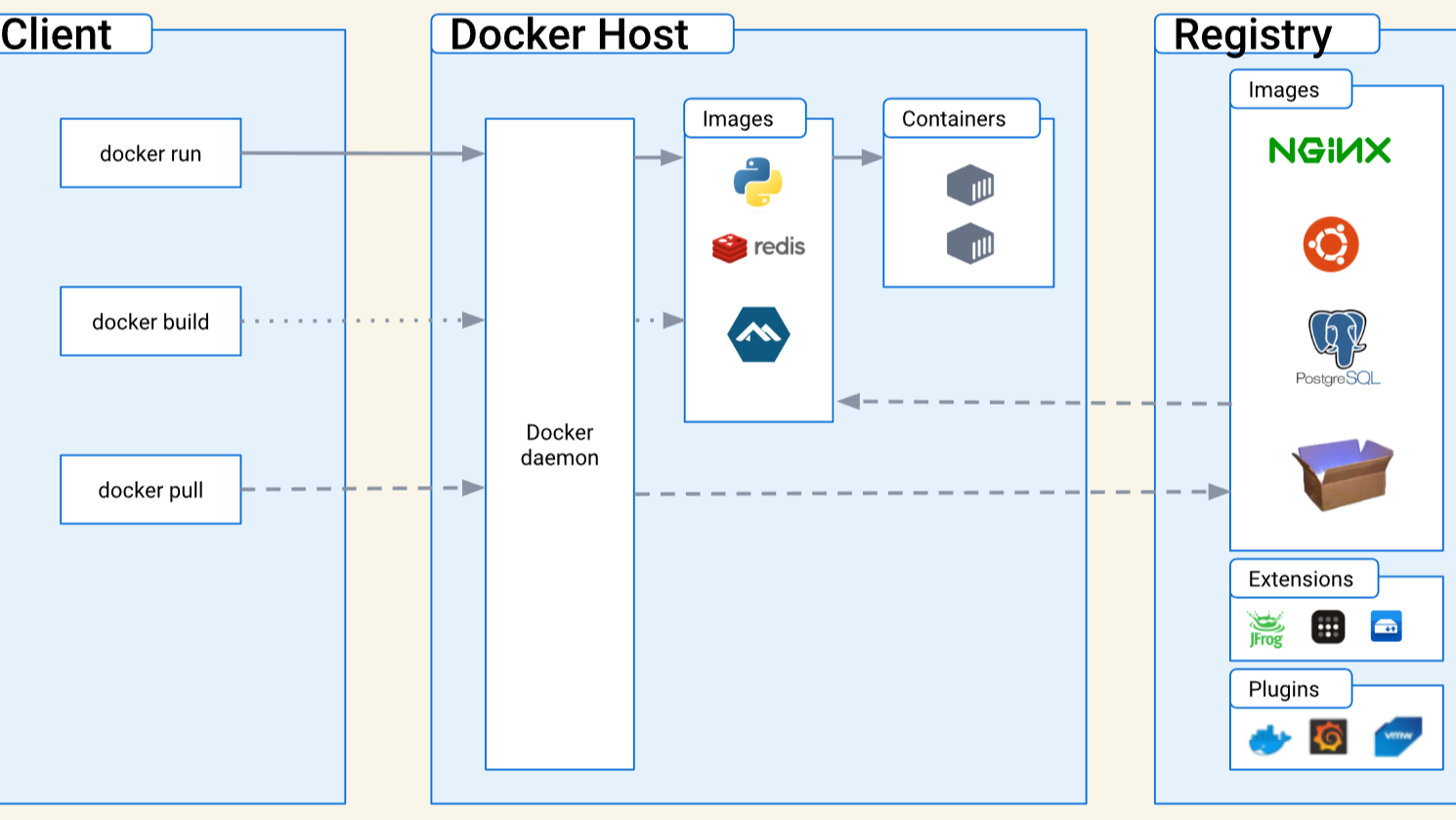Screen dimensions: 1456x820
Task: Select the docker build command box
Action: click(x=150, y=321)
